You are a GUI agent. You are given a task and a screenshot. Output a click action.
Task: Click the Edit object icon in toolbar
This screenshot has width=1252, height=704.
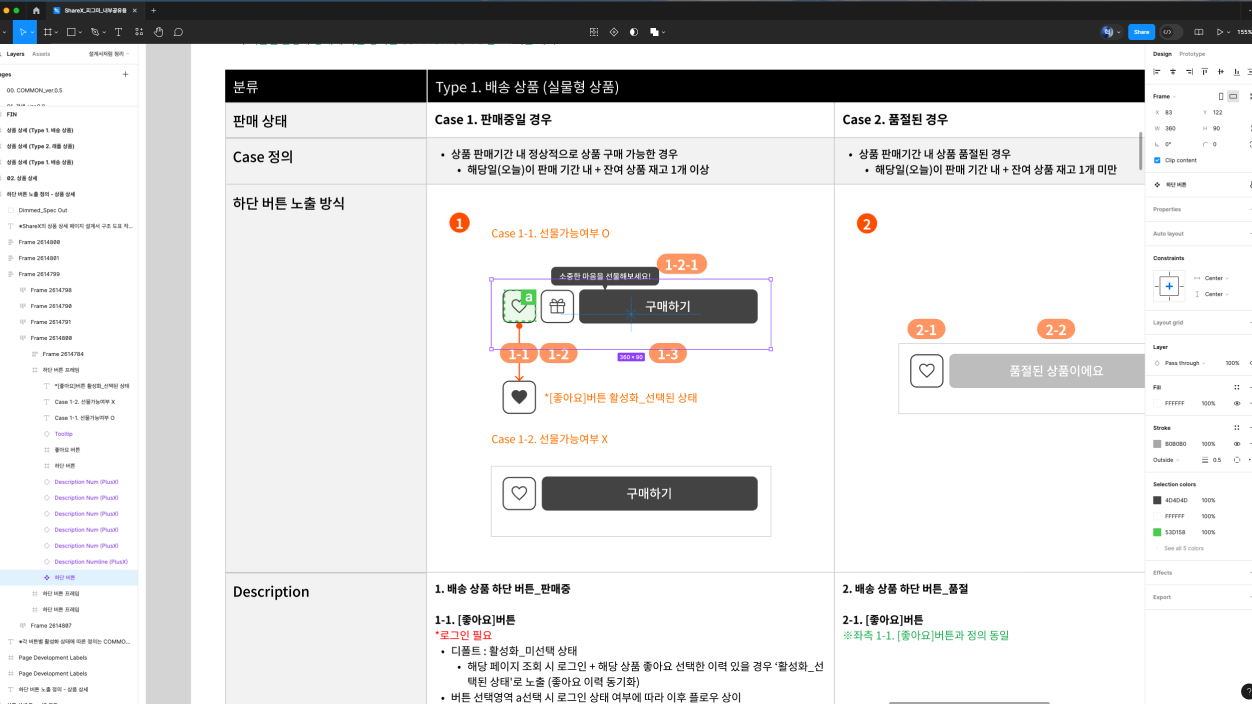594,32
